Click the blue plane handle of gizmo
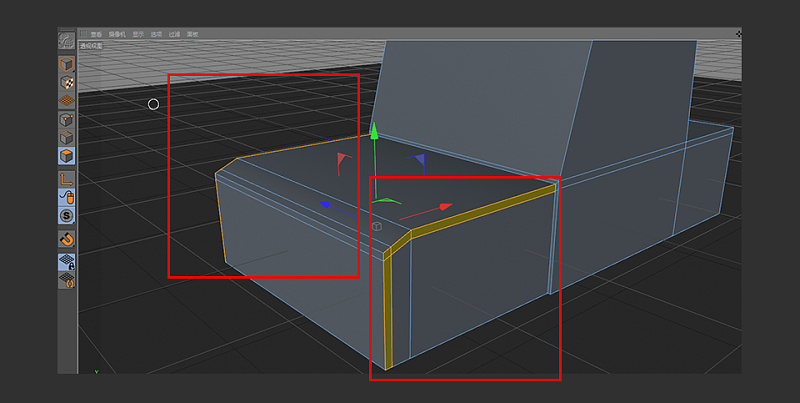The image size is (800, 403). [x=419, y=160]
